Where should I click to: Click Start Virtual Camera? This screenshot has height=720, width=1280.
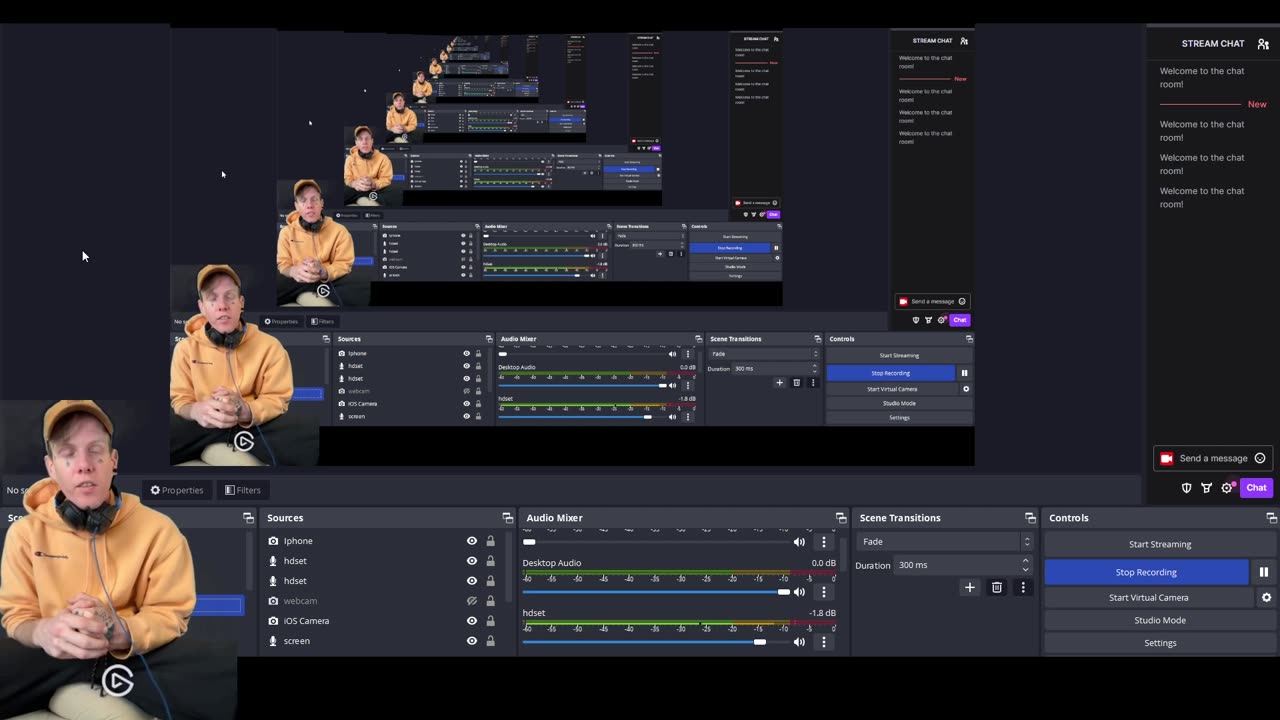pos(1148,597)
